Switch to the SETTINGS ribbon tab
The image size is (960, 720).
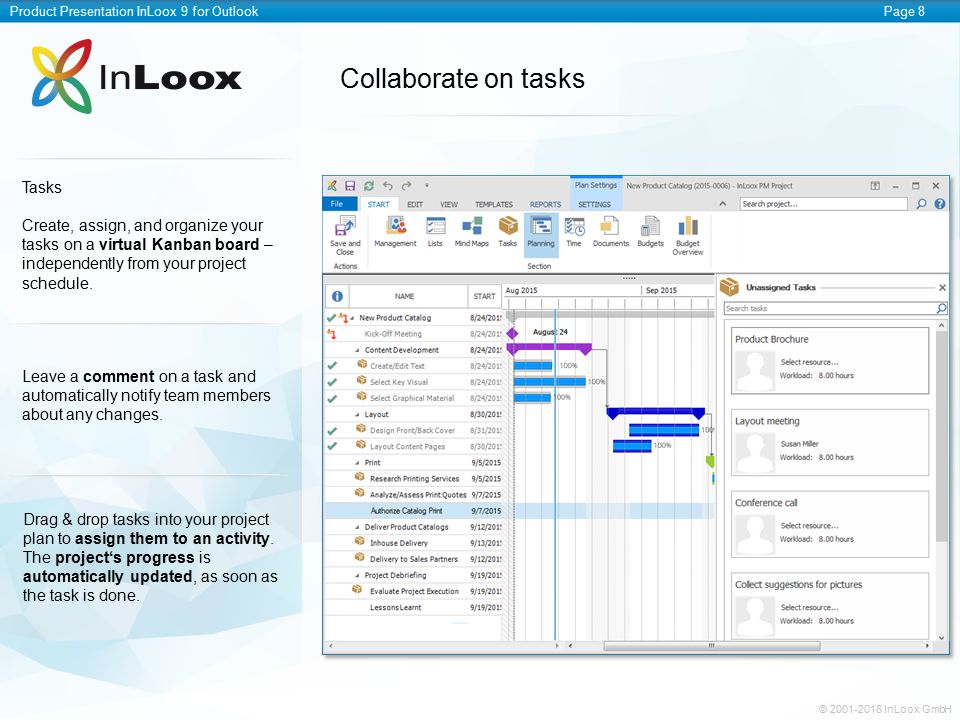(x=594, y=204)
